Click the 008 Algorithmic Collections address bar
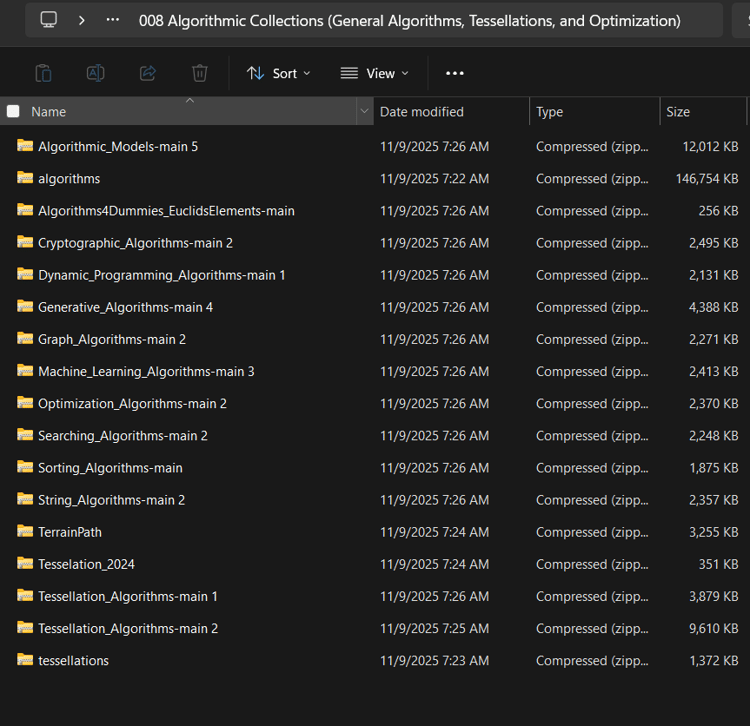Image resolution: width=750 pixels, height=726 pixels. tap(410, 20)
